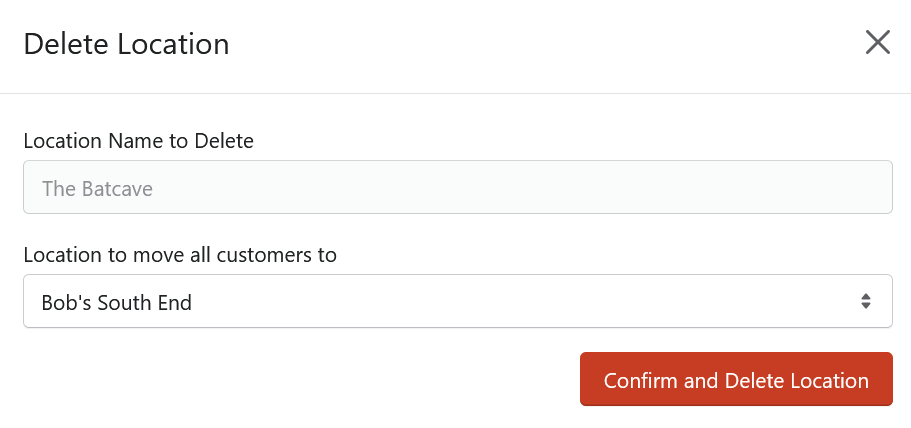
Task: Click the upward triangle of select caret
Action: pos(866,296)
